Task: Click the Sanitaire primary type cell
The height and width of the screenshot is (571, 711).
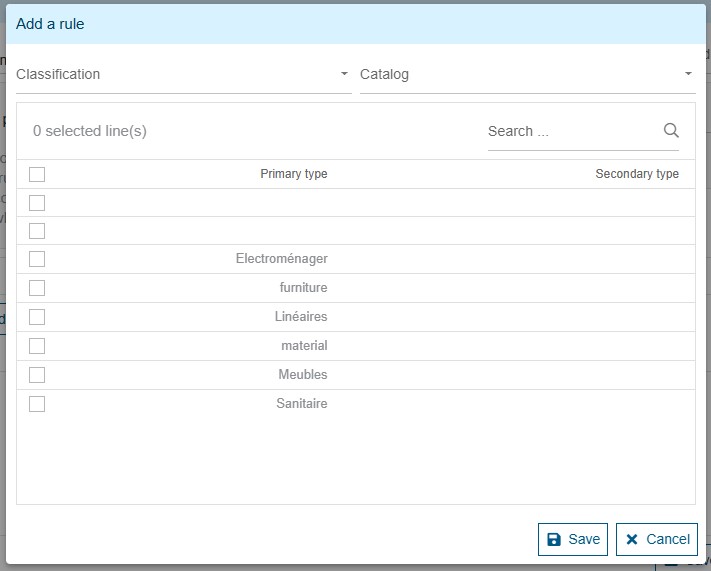Action: 301,404
